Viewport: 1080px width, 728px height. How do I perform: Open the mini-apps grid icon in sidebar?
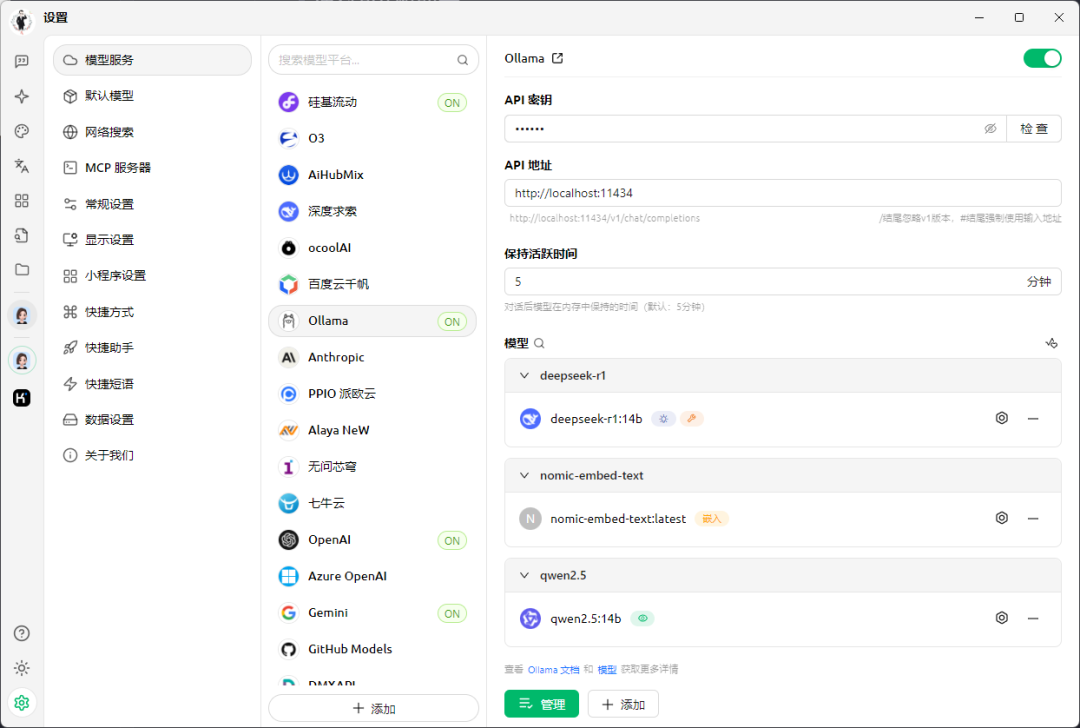[x=21, y=200]
